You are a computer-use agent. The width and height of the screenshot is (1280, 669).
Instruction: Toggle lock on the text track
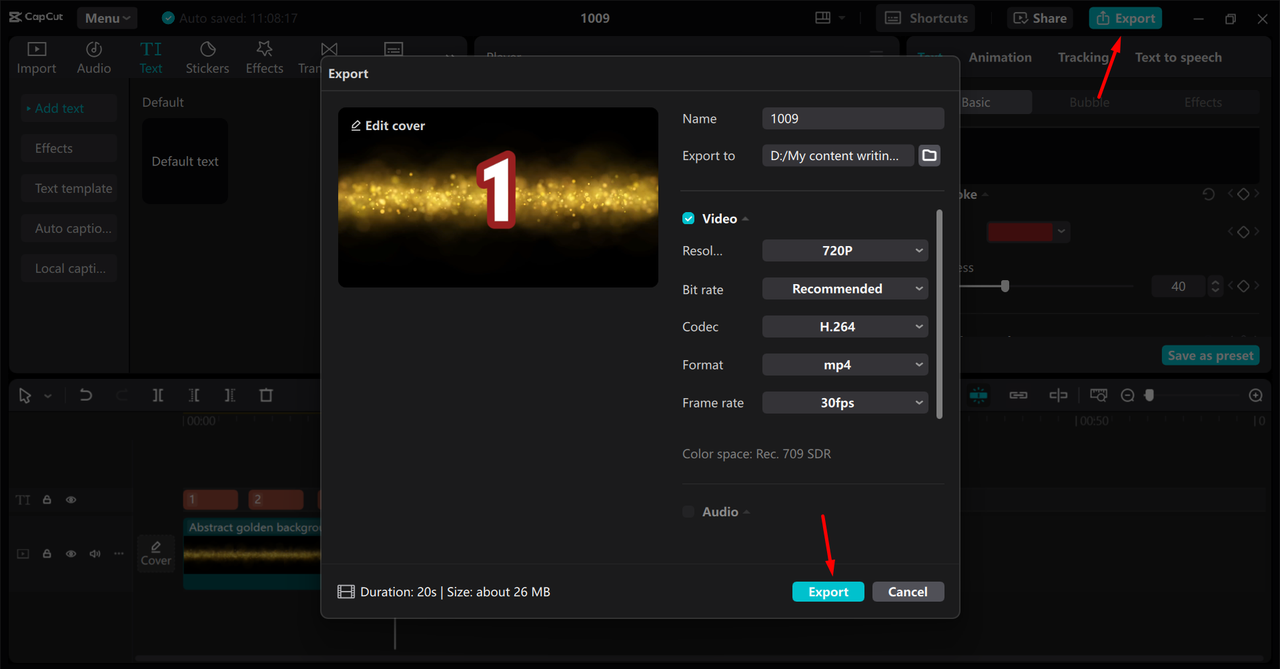pyautogui.click(x=47, y=500)
